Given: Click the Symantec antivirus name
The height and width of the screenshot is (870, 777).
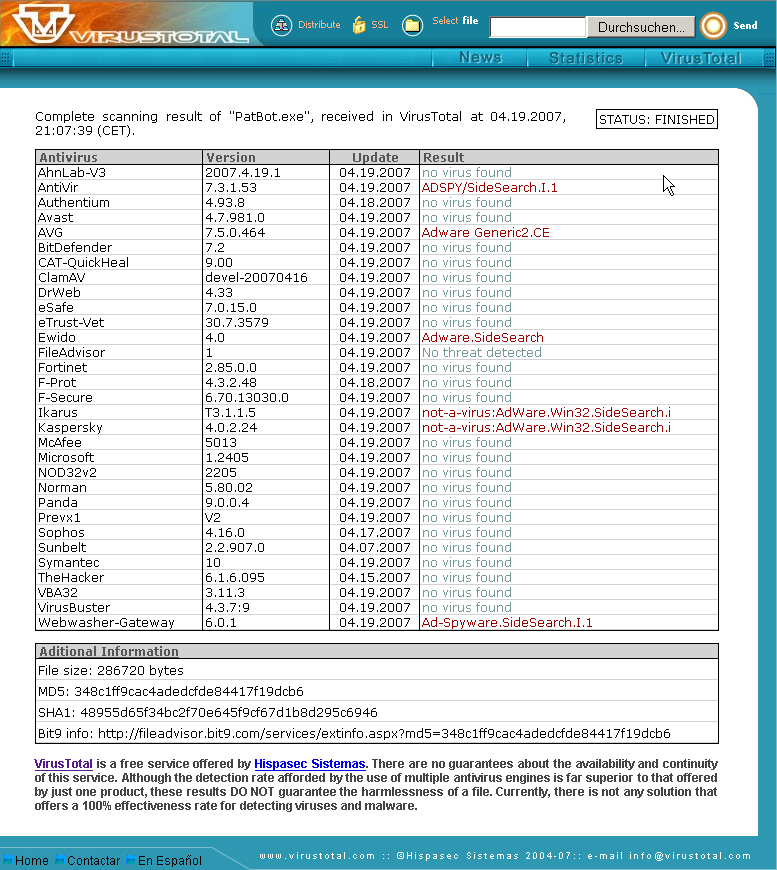Looking at the screenshot, I should [68, 562].
